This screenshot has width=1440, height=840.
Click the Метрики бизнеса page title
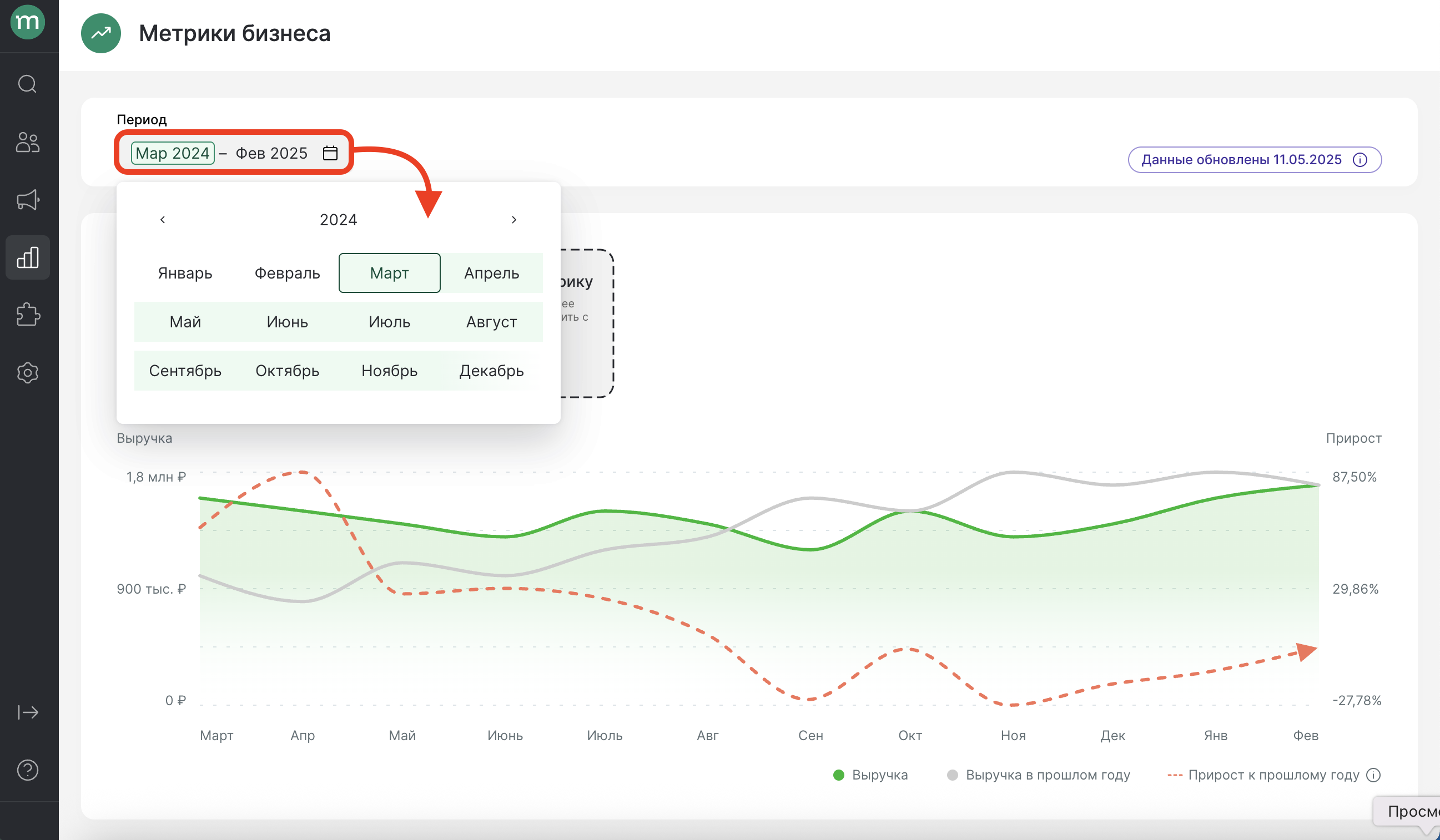click(x=235, y=33)
